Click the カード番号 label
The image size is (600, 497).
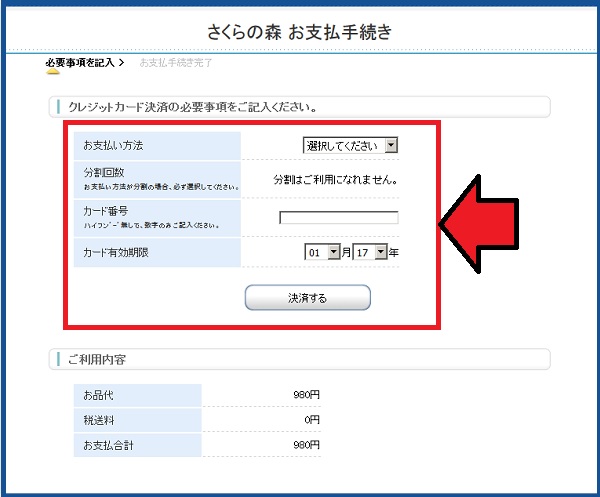(106, 211)
